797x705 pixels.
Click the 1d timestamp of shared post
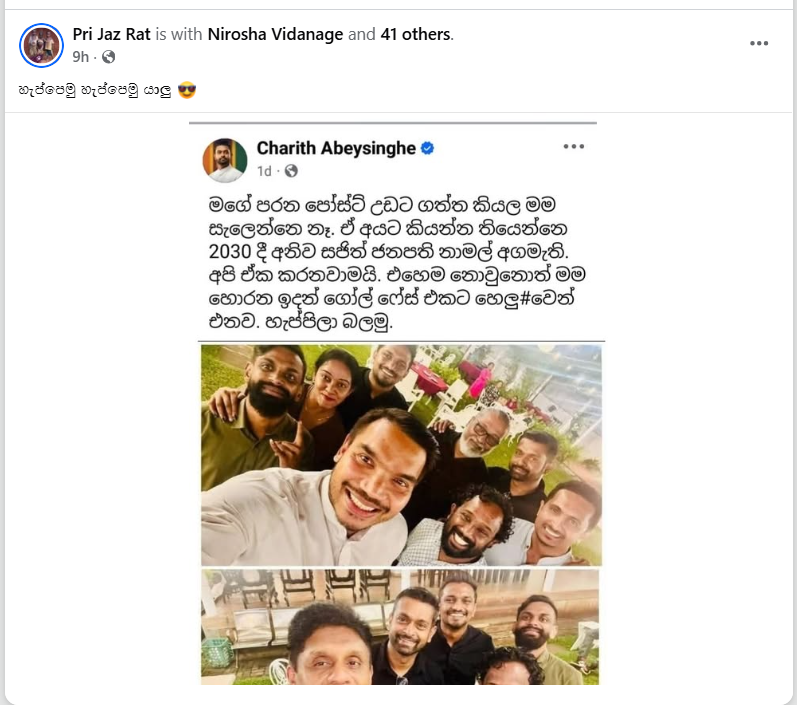[264, 171]
